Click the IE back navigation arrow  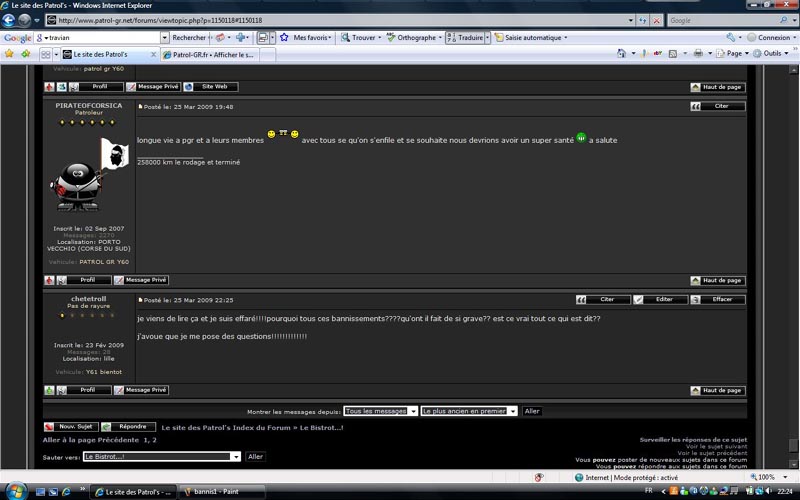click(x=9, y=20)
